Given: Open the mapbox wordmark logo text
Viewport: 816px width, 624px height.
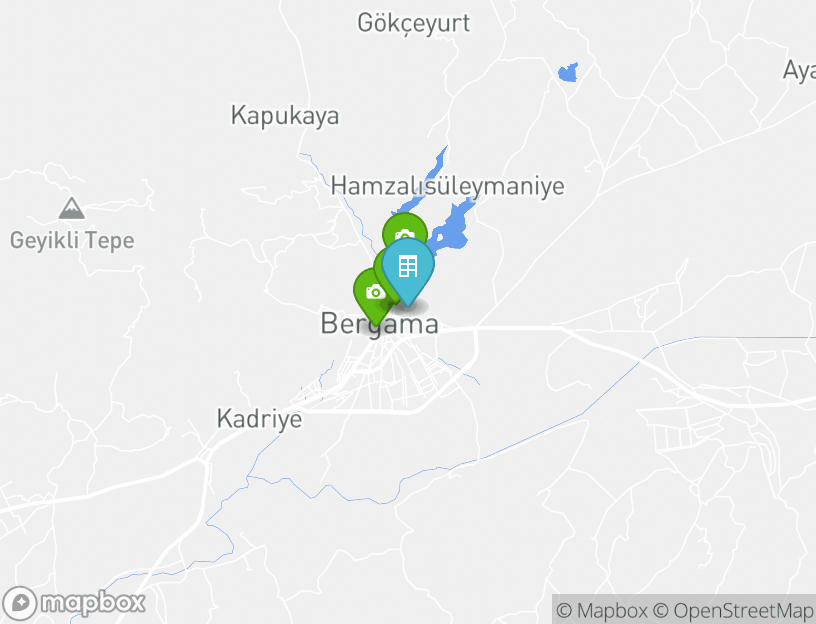Looking at the screenshot, I should coord(93,603).
